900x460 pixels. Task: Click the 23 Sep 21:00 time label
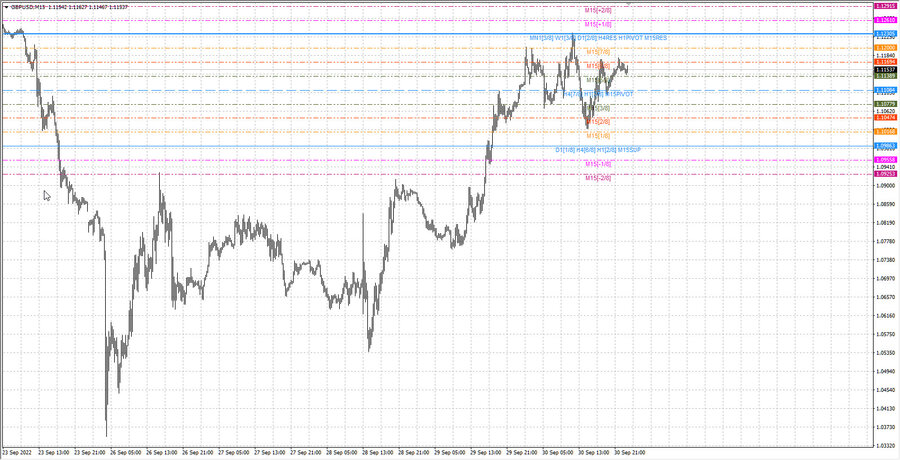90,453
